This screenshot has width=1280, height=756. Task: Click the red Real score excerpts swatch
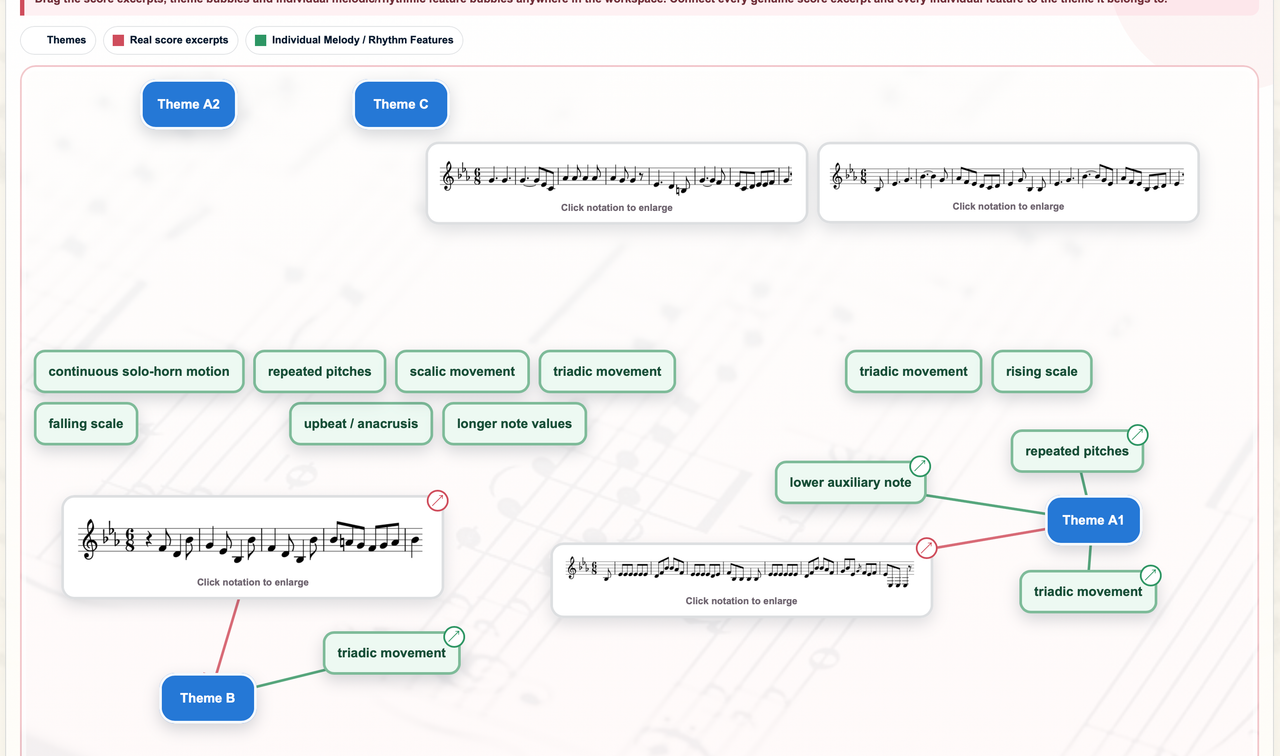coord(118,40)
